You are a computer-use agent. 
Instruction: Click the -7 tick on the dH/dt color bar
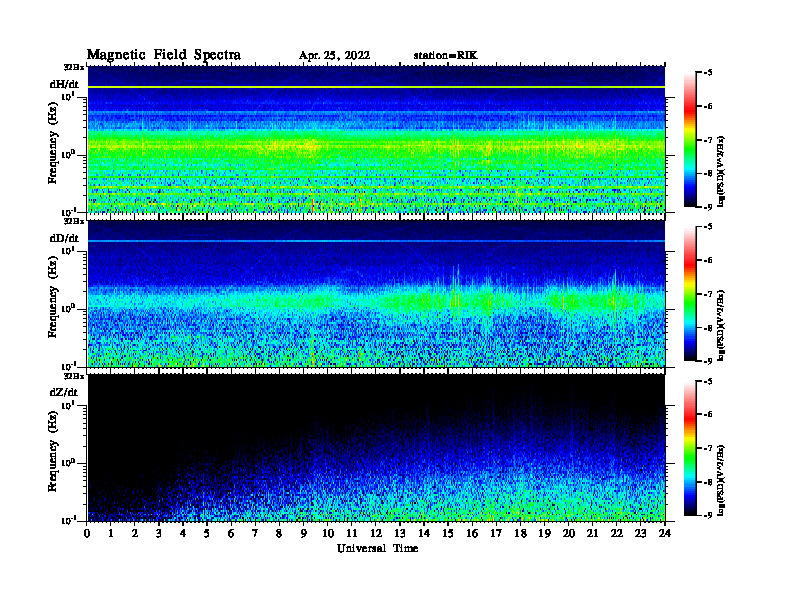tap(708, 140)
